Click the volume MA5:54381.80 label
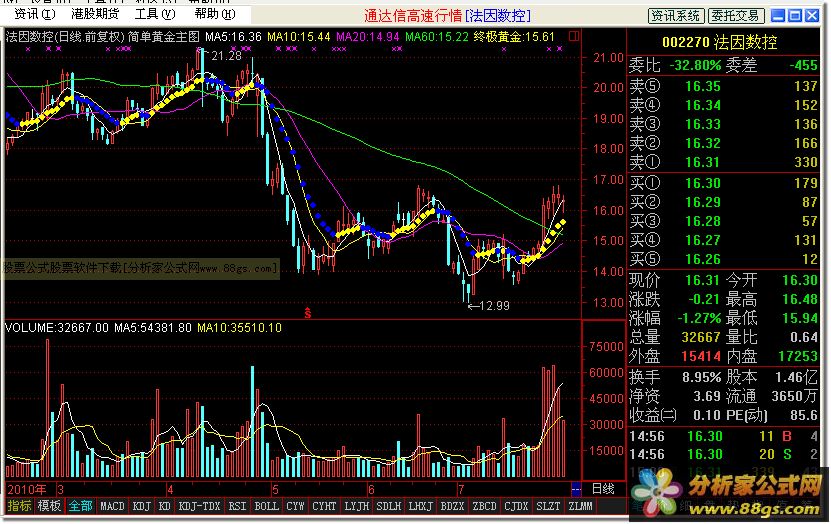Viewport: 831px width, 524px height. [153, 327]
